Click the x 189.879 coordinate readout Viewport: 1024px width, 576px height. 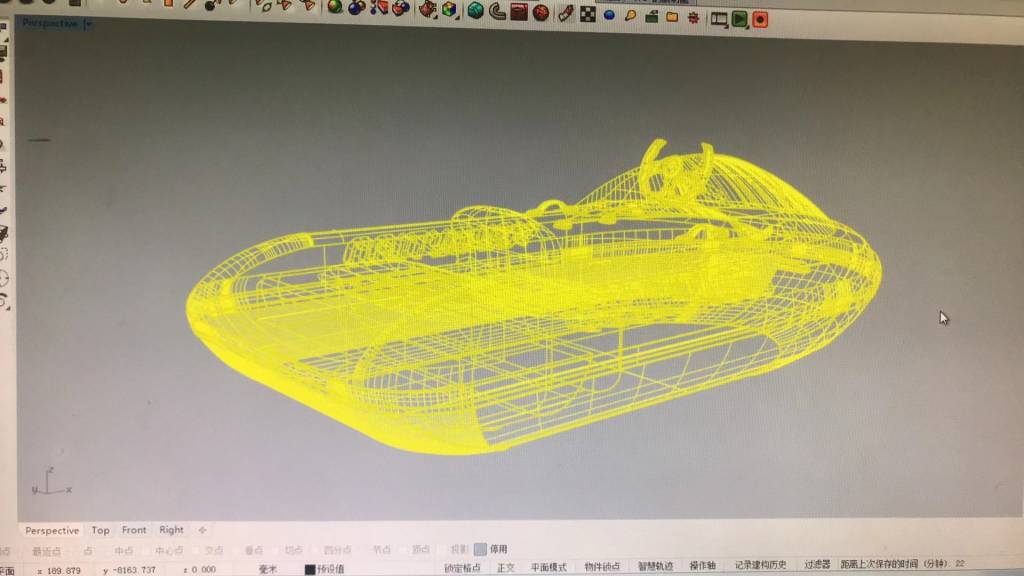59,571
